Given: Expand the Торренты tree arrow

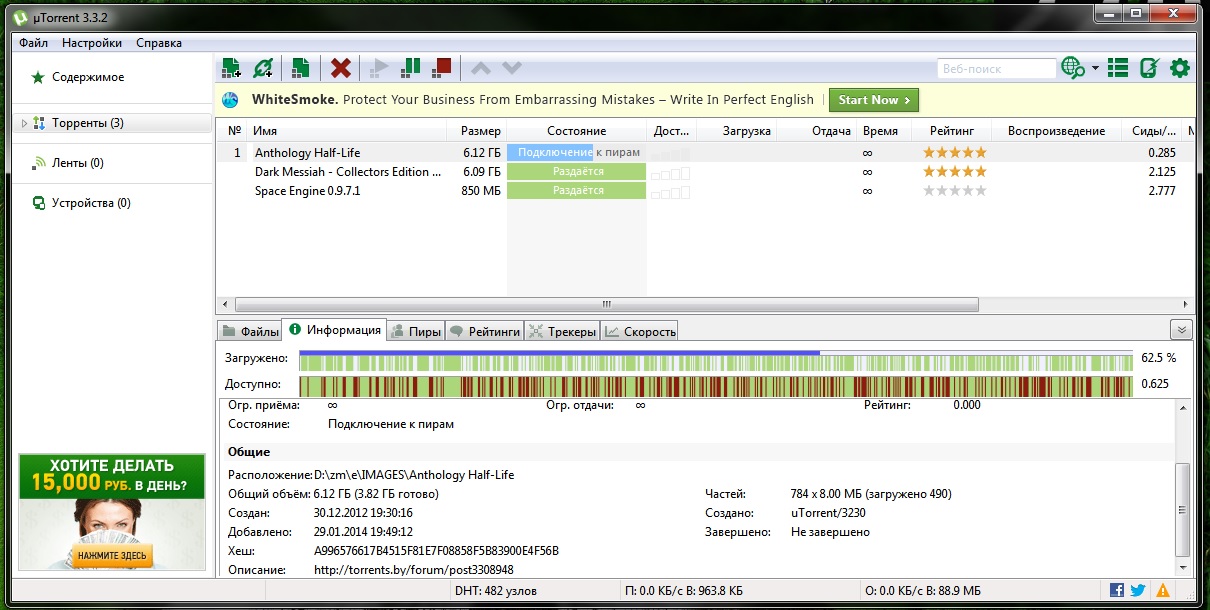Looking at the screenshot, I should [x=24, y=123].
